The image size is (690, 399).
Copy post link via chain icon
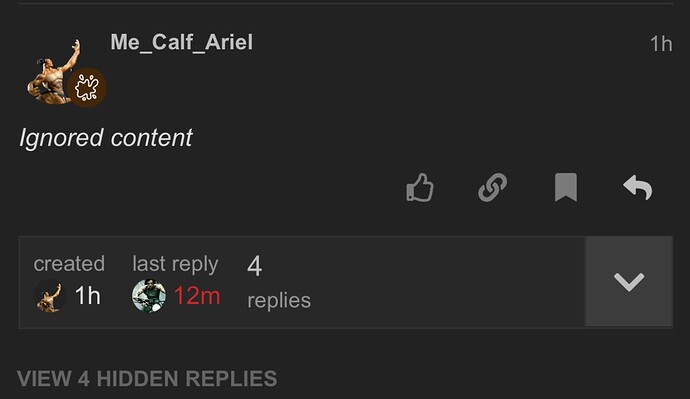coord(492,188)
